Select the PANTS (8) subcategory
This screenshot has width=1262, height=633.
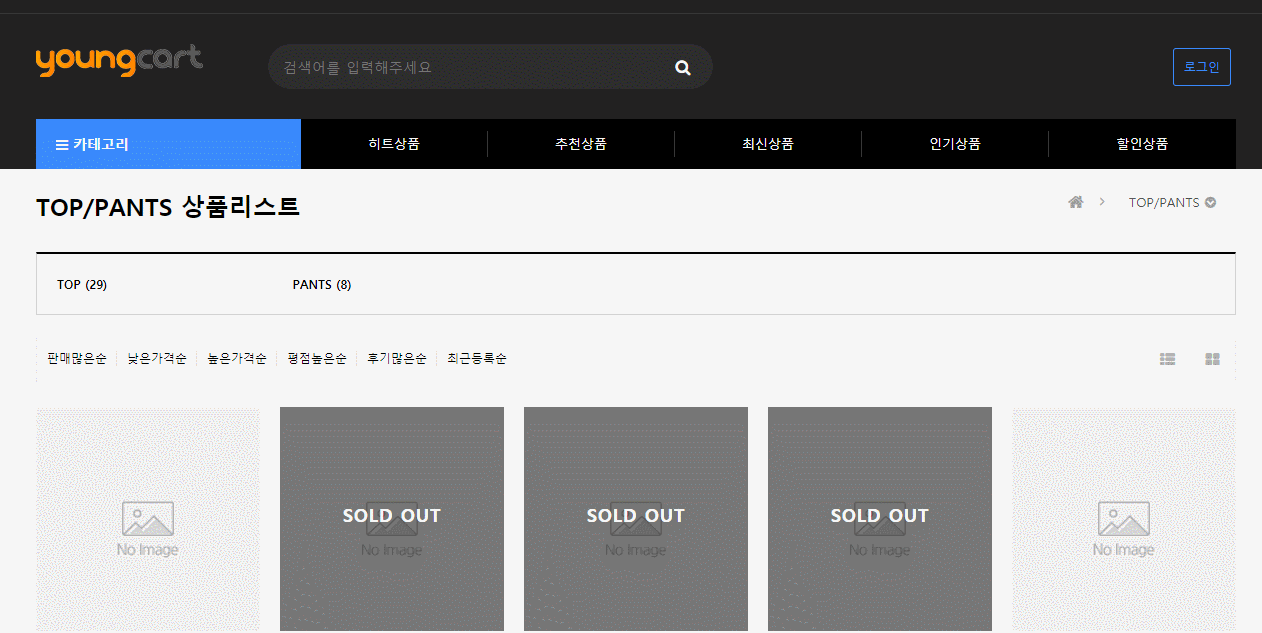pos(322,285)
